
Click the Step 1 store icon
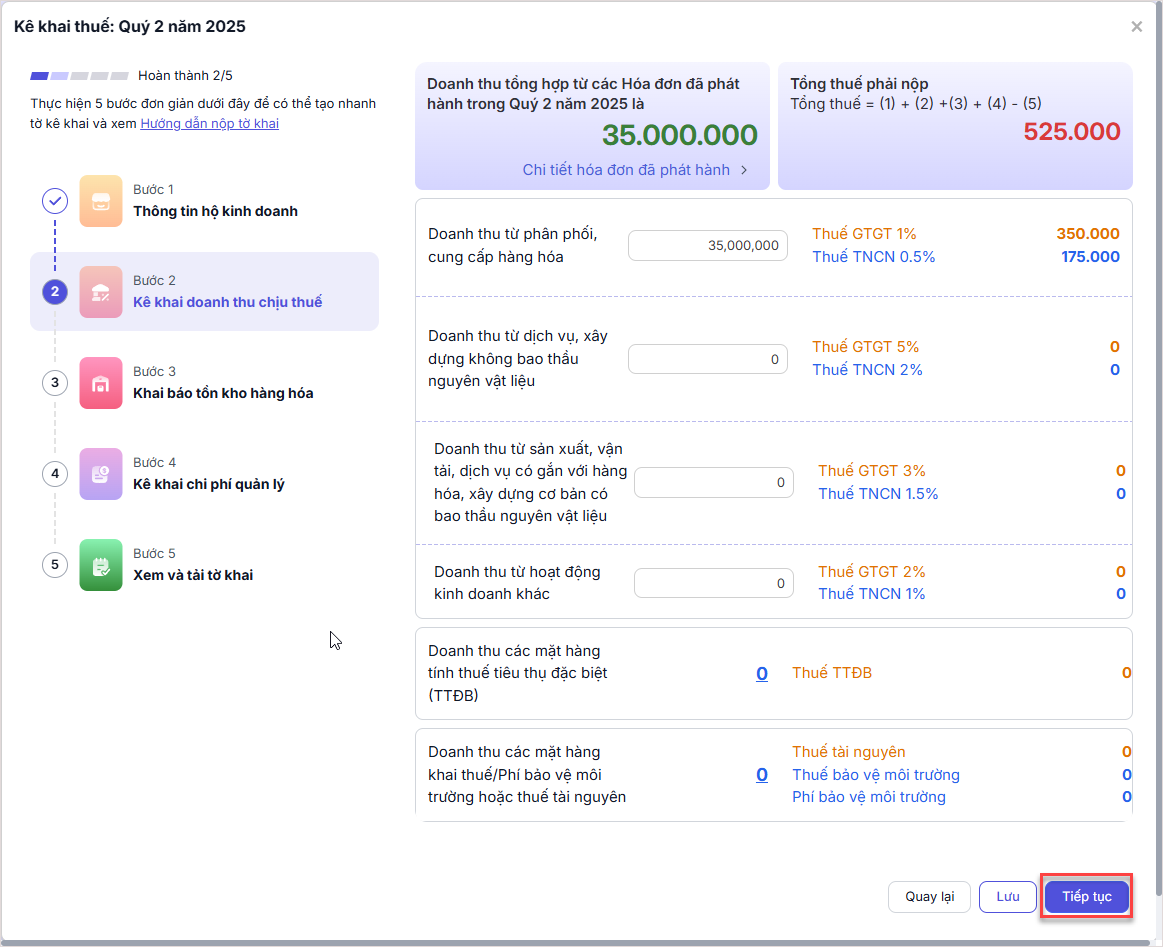click(x=100, y=200)
